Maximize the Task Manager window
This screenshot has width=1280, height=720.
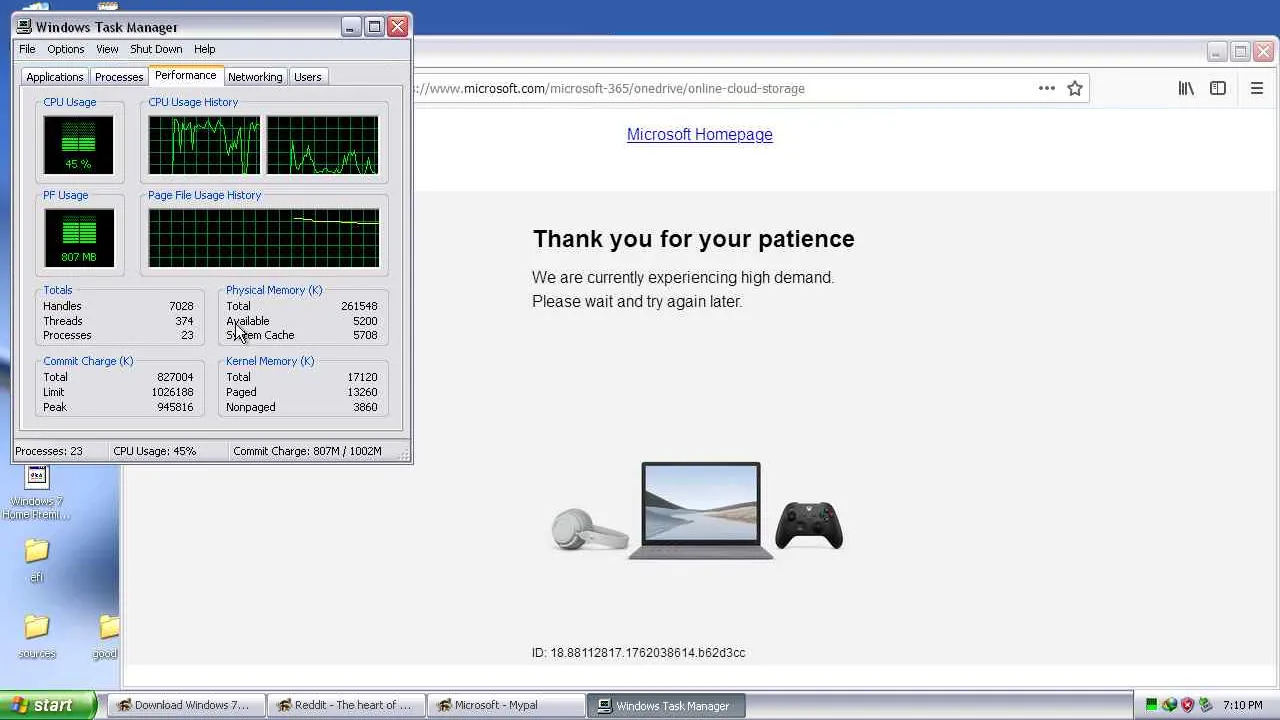(x=374, y=27)
